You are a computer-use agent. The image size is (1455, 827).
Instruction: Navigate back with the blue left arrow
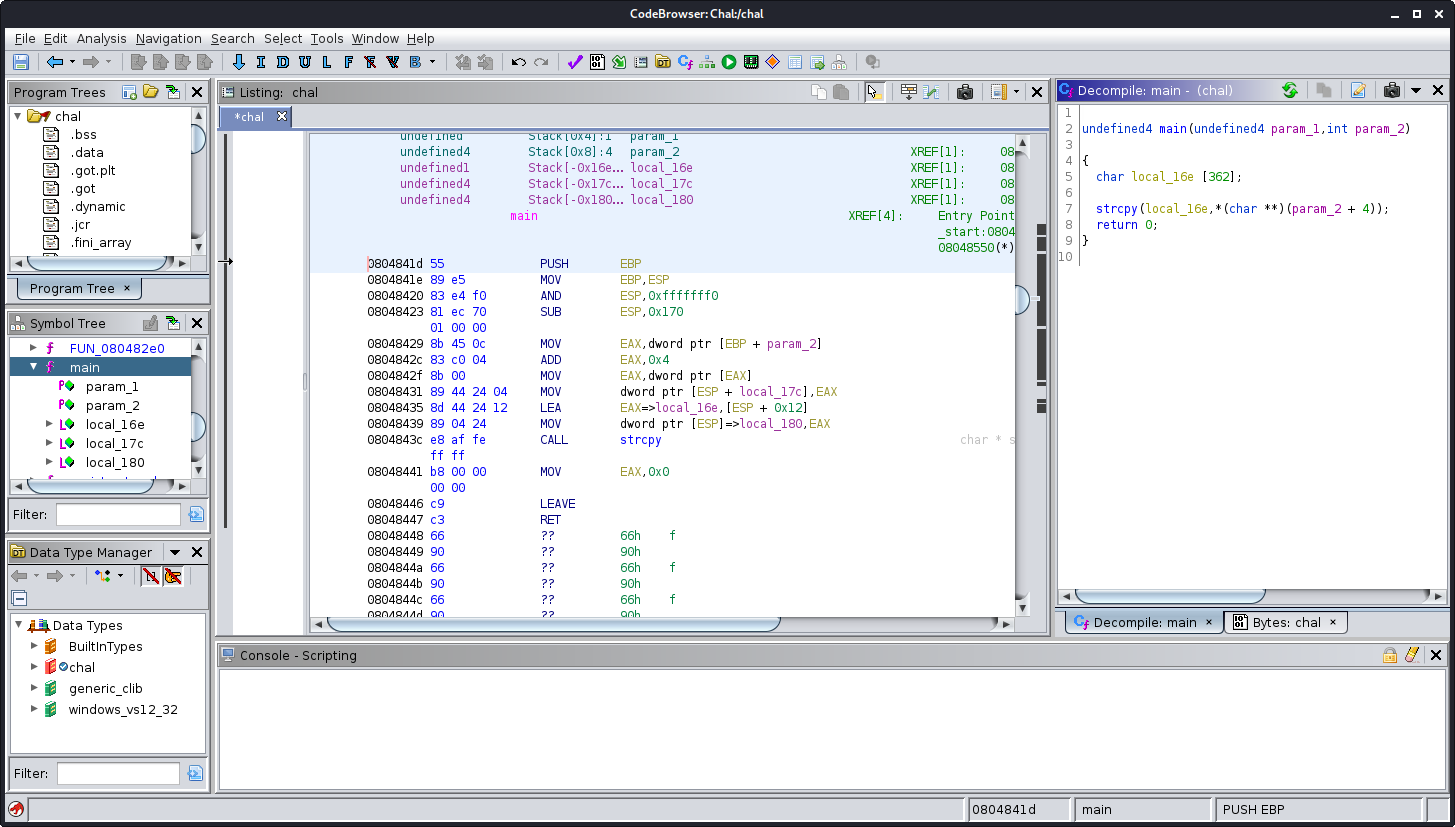pyautogui.click(x=55, y=62)
